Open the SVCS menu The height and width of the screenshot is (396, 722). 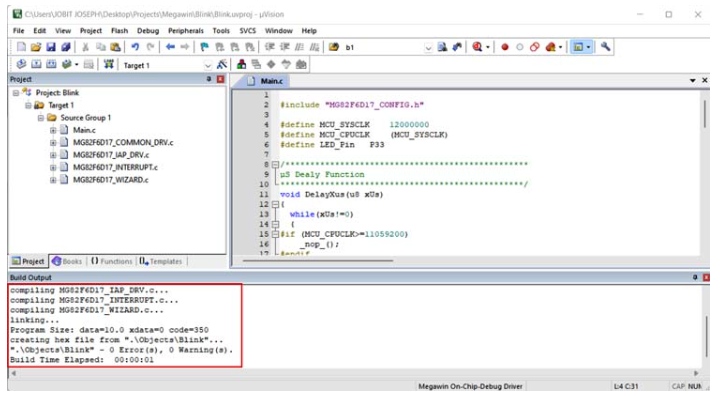click(x=247, y=31)
